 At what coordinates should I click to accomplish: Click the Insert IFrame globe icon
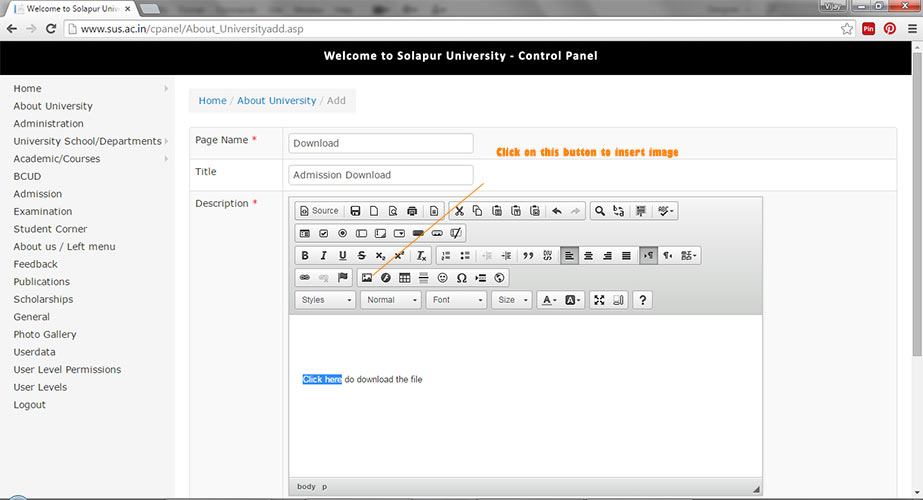coord(499,278)
